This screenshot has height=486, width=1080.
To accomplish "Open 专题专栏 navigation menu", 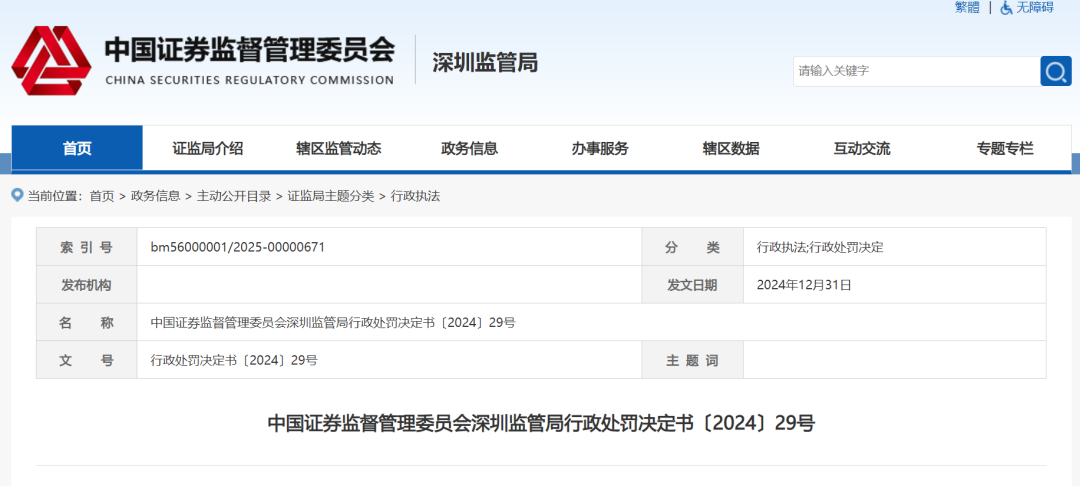I will (x=1005, y=148).
